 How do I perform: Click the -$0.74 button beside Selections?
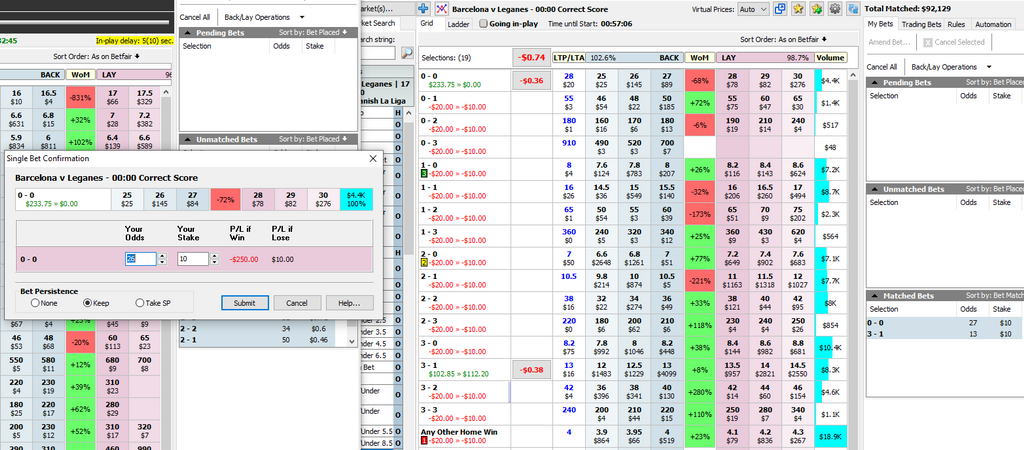coord(531,57)
